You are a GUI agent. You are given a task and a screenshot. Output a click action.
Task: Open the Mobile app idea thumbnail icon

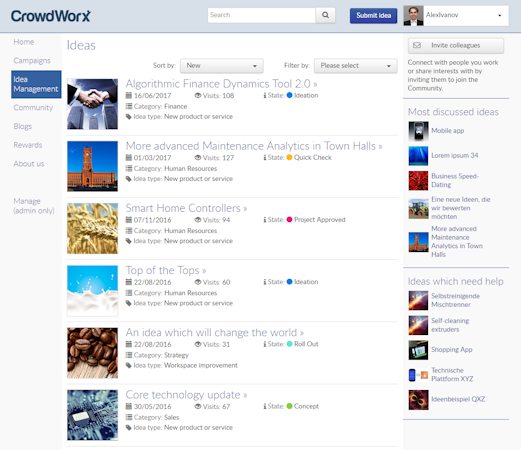[x=418, y=131]
